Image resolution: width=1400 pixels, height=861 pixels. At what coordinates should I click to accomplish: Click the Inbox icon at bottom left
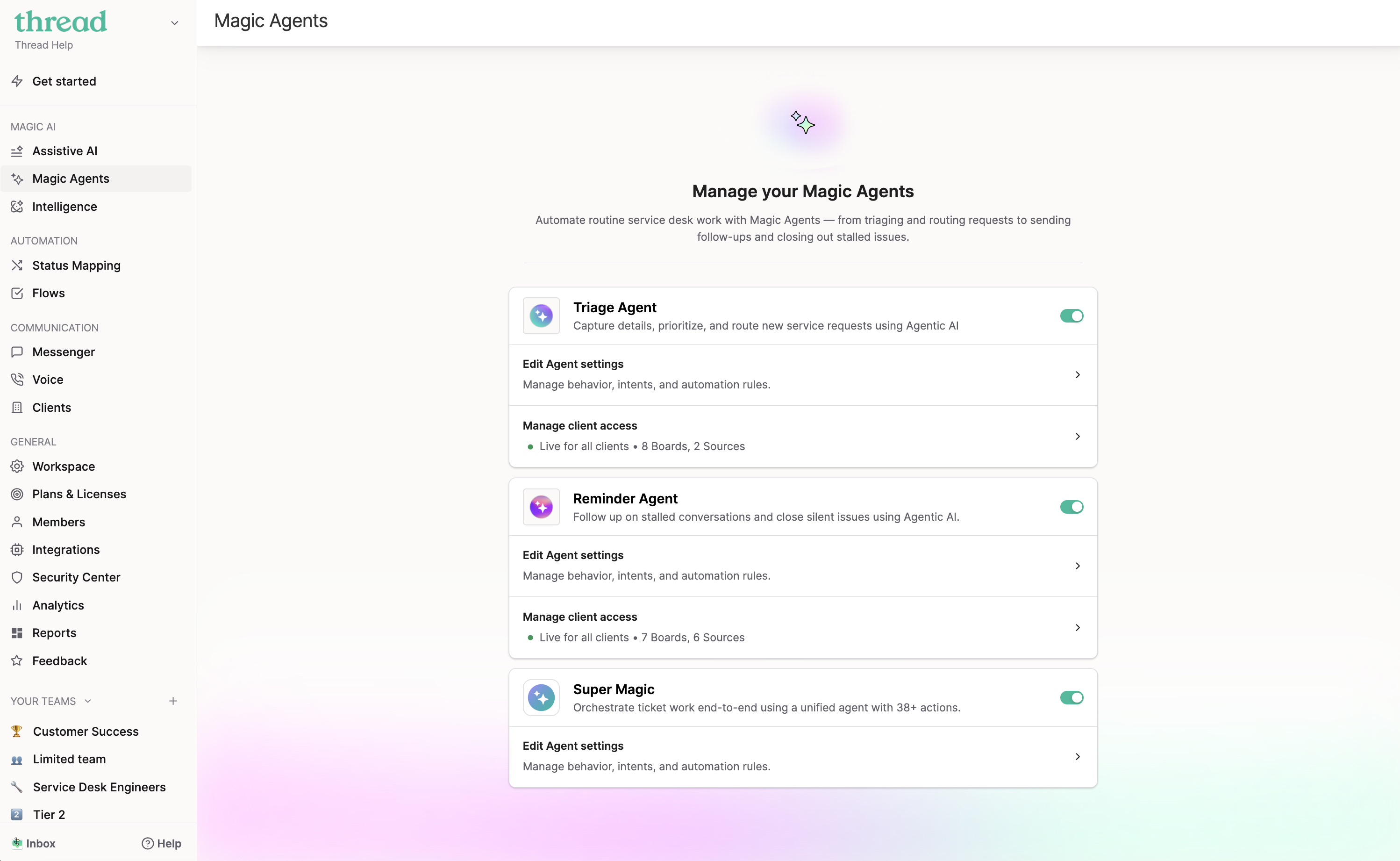coord(17,843)
